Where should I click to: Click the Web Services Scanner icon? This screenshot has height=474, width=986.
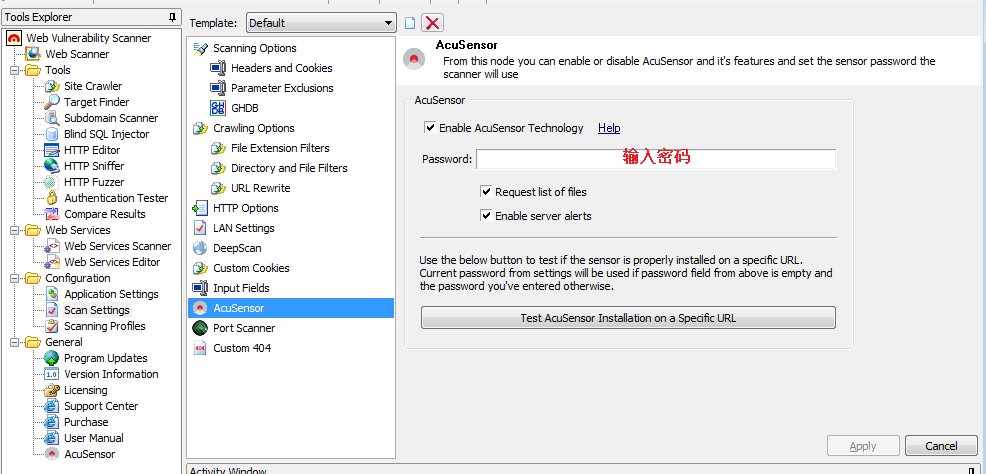[x=52, y=246]
